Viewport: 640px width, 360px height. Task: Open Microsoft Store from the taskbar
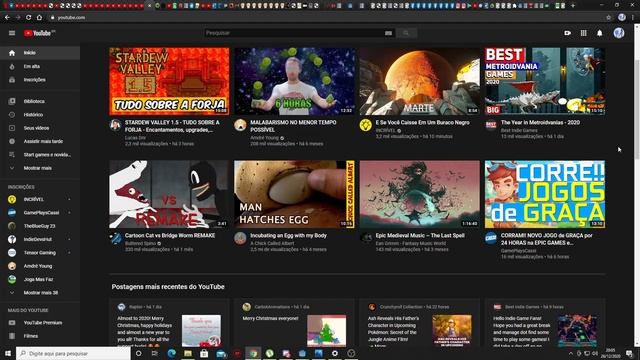tap(204, 353)
